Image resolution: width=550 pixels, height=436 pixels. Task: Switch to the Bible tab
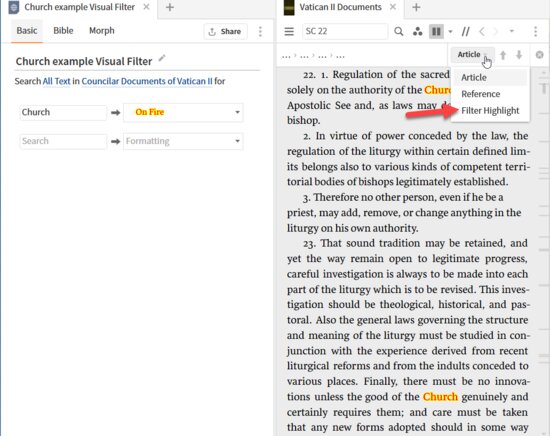pos(63,31)
